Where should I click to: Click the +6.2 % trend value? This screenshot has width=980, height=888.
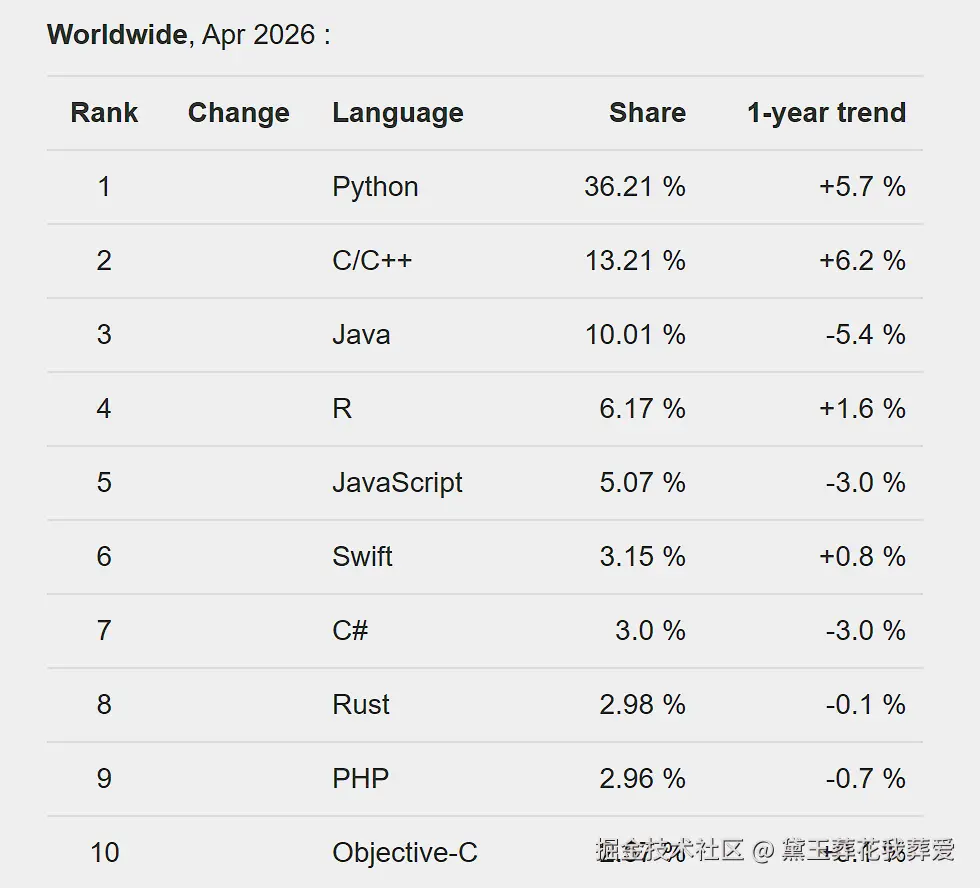862,261
